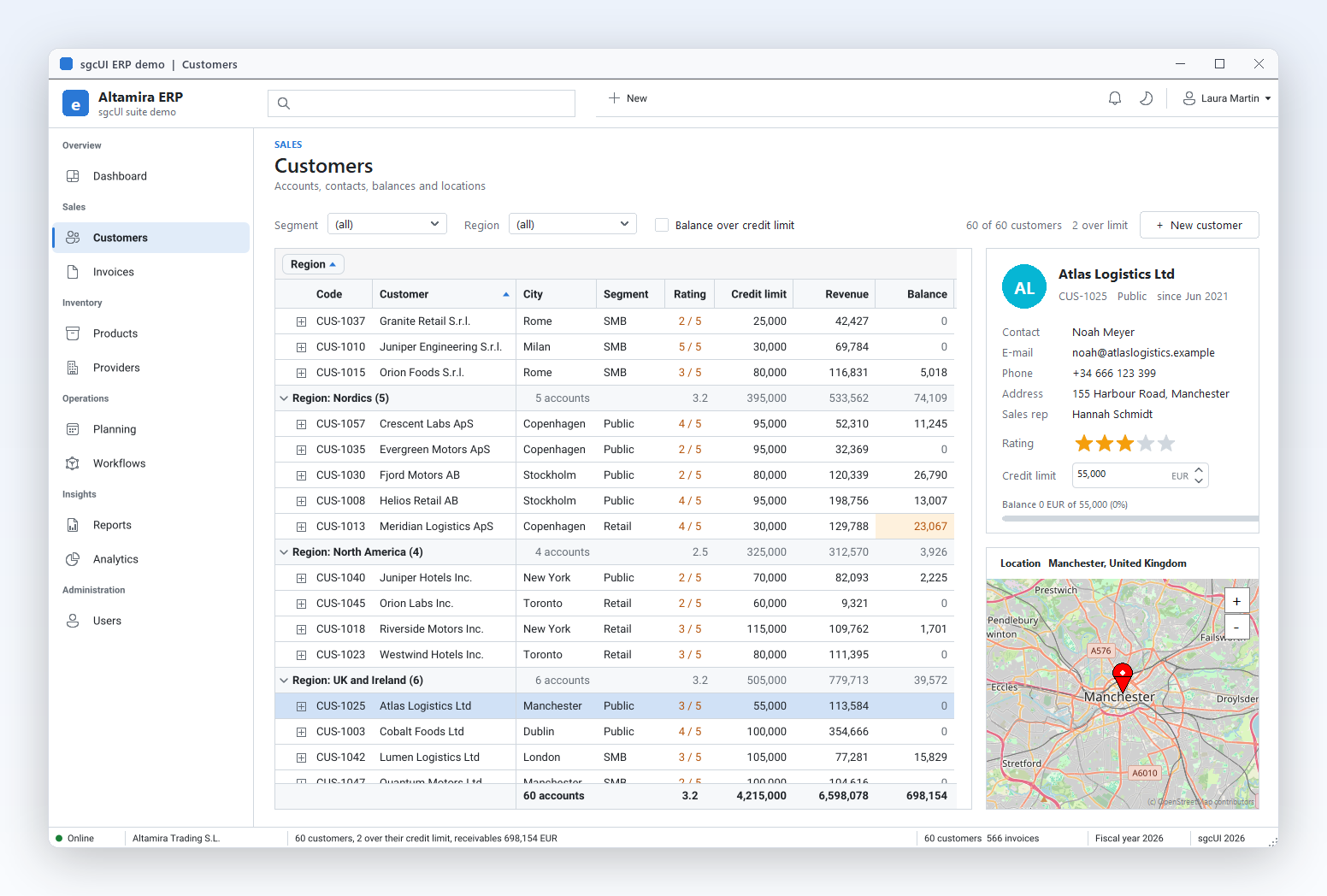Sort by the Customer column header
Viewport: 1327px width, 896px height.
pos(444,294)
